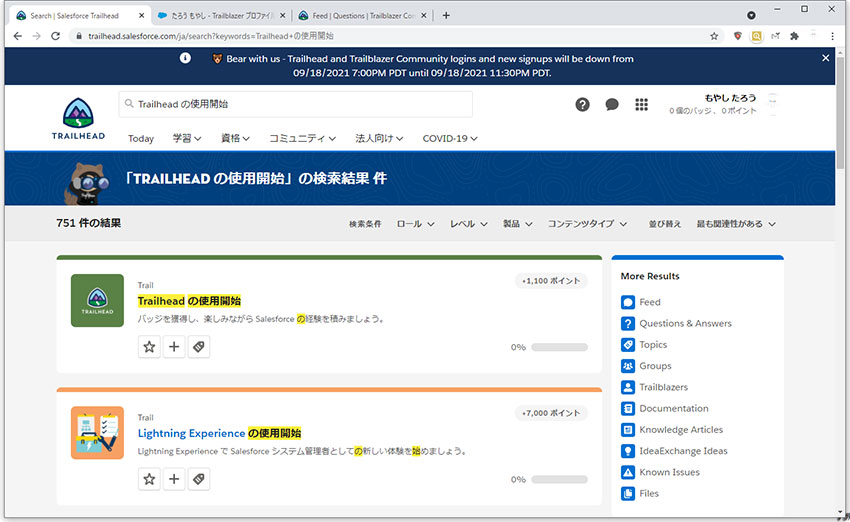Open Chrome three-dot menu
The image size is (850, 522).
[x=832, y=36]
